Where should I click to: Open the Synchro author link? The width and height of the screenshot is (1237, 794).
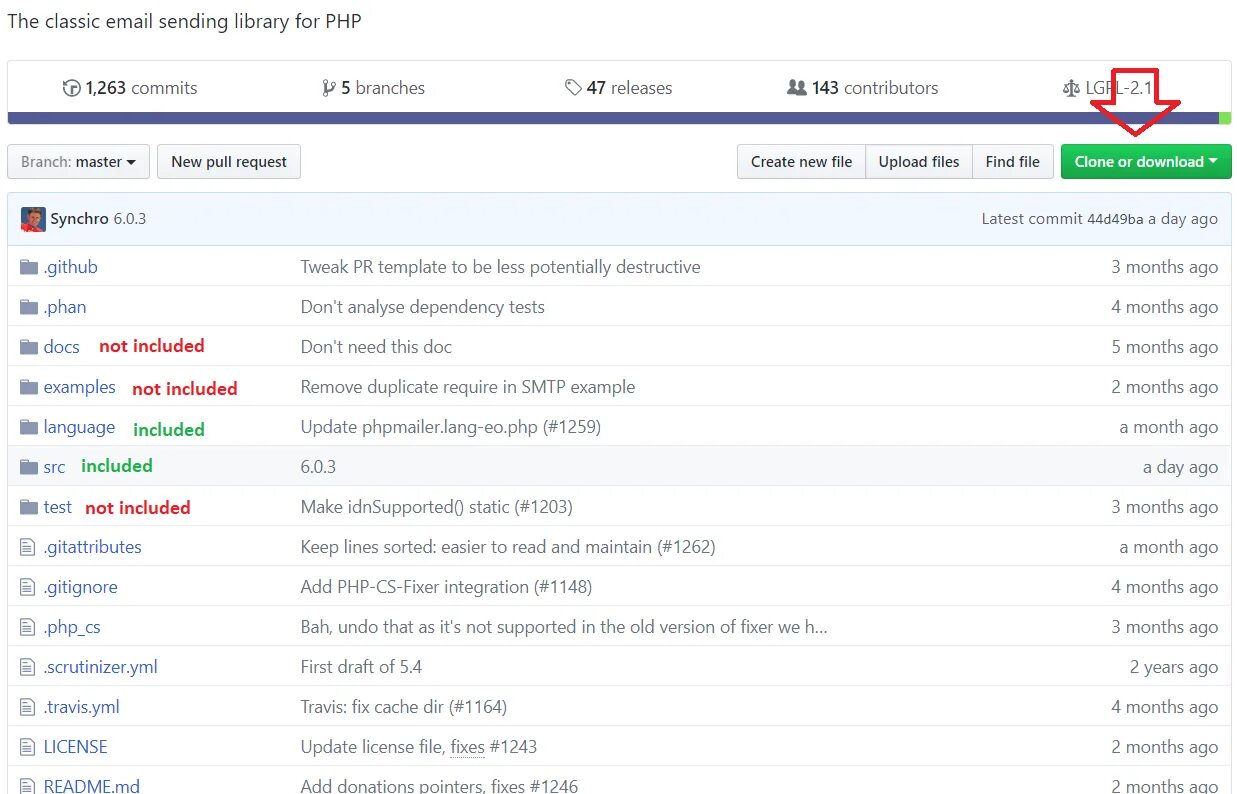click(x=79, y=219)
